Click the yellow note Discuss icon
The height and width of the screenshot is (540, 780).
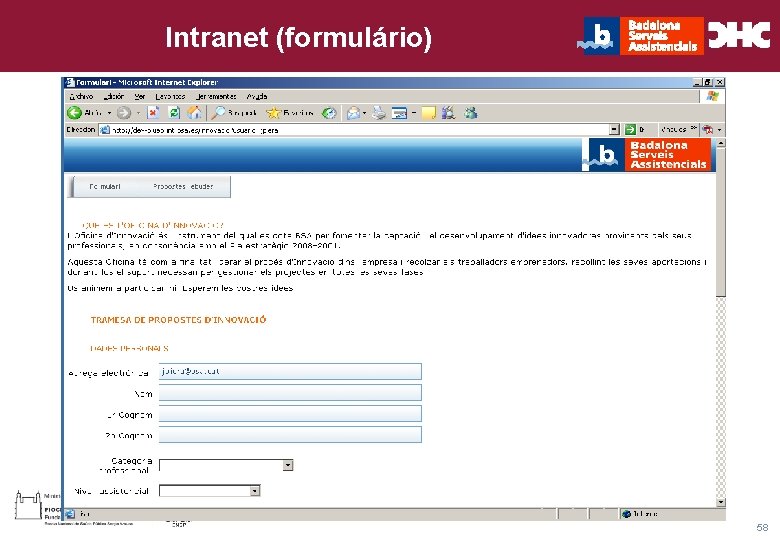pyautogui.click(x=429, y=113)
